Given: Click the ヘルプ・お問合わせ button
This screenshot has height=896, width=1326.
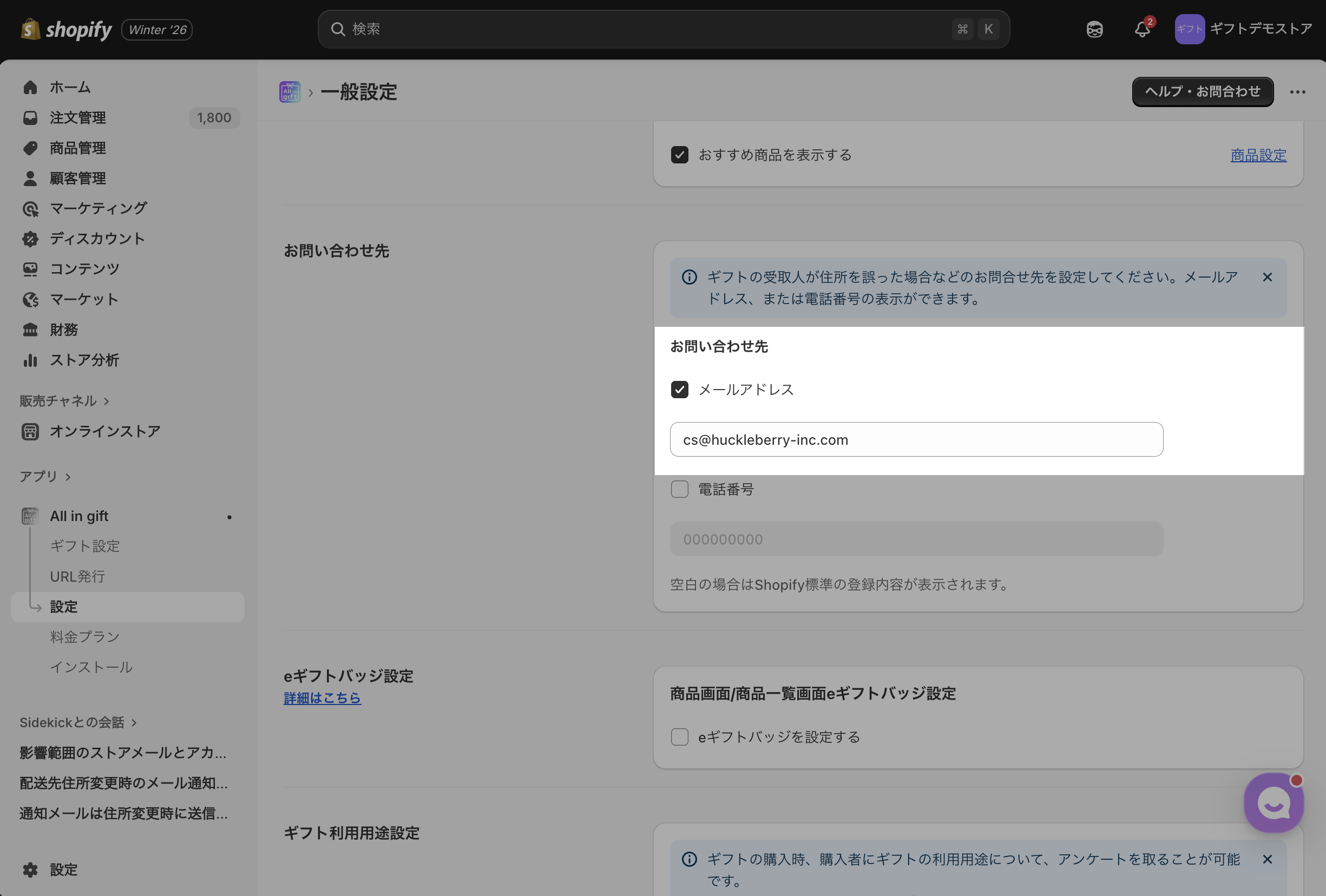Looking at the screenshot, I should [1202, 92].
